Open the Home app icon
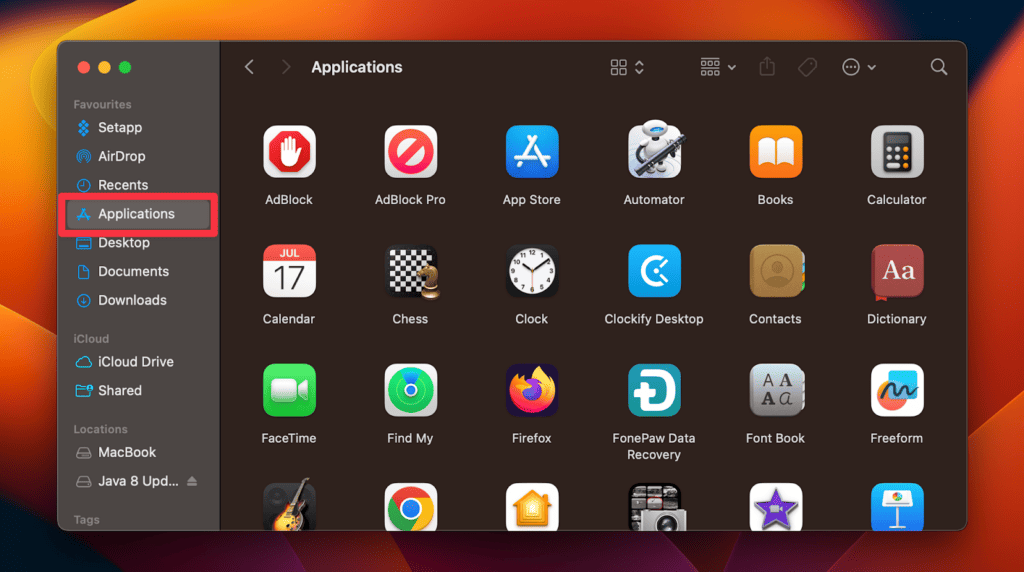1024x572 pixels. pos(532,507)
